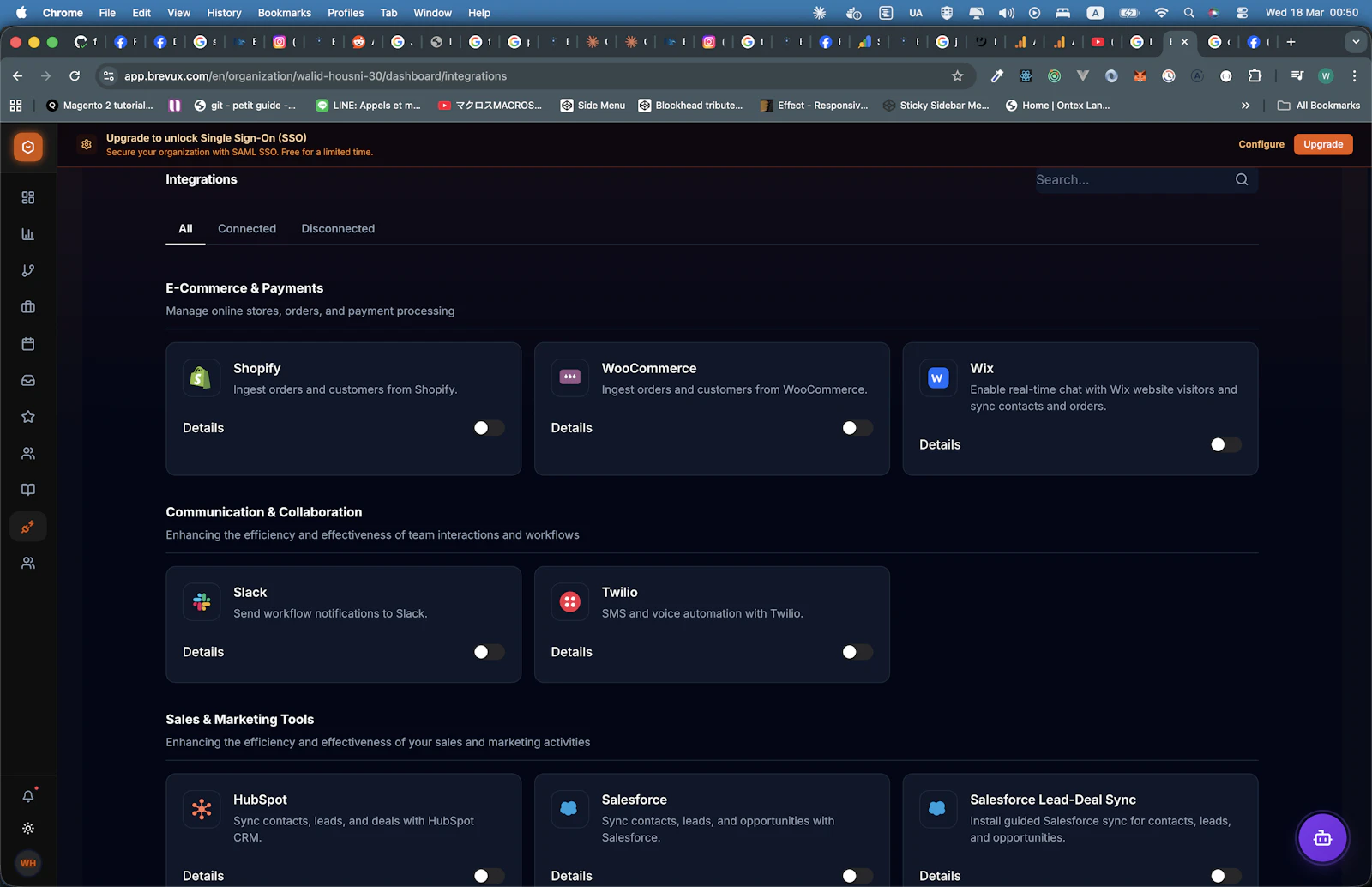Open the Calendar icon in the sidebar
This screenshot has width=1372, height=887.
point(28,343)
